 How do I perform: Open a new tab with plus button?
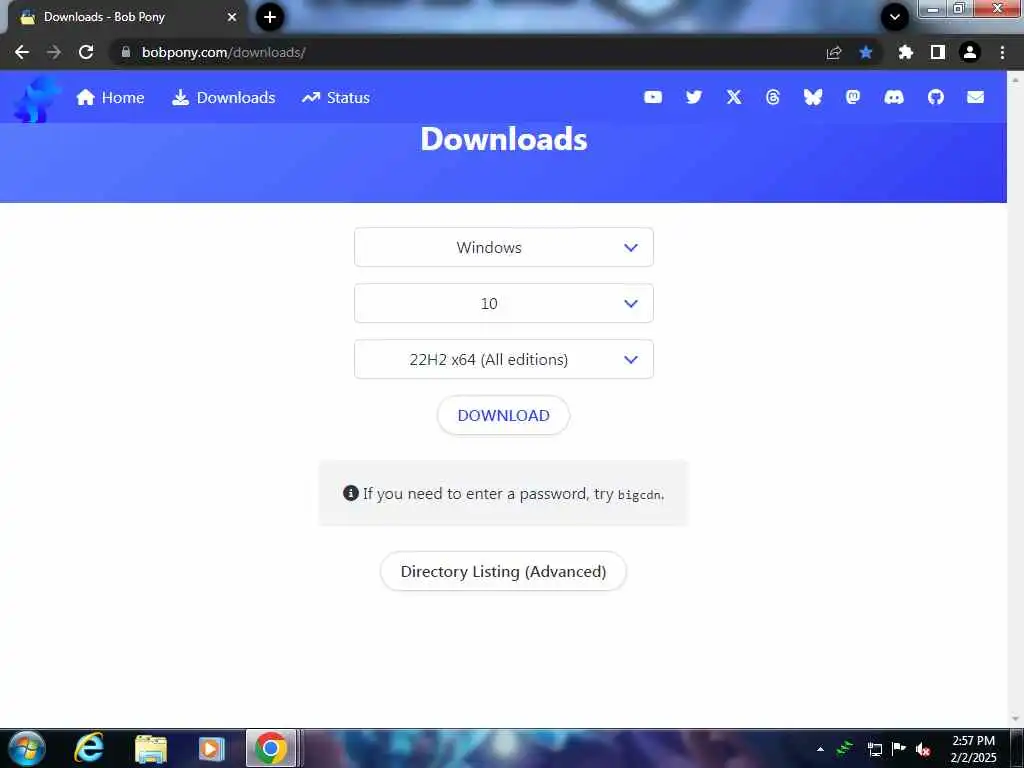coord(270,17)
